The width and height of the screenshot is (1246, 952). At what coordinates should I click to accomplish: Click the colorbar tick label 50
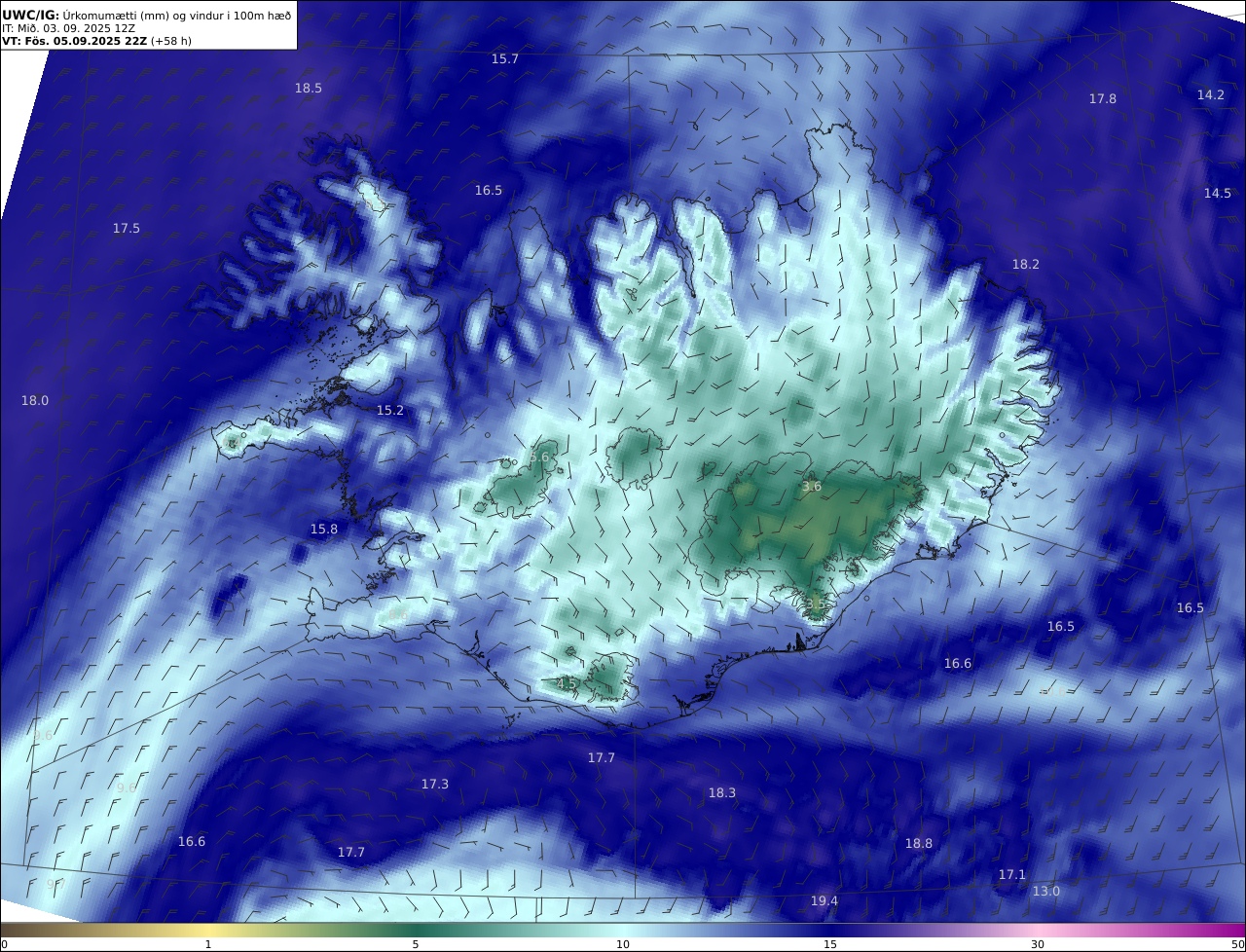(x=1237, y=944)
